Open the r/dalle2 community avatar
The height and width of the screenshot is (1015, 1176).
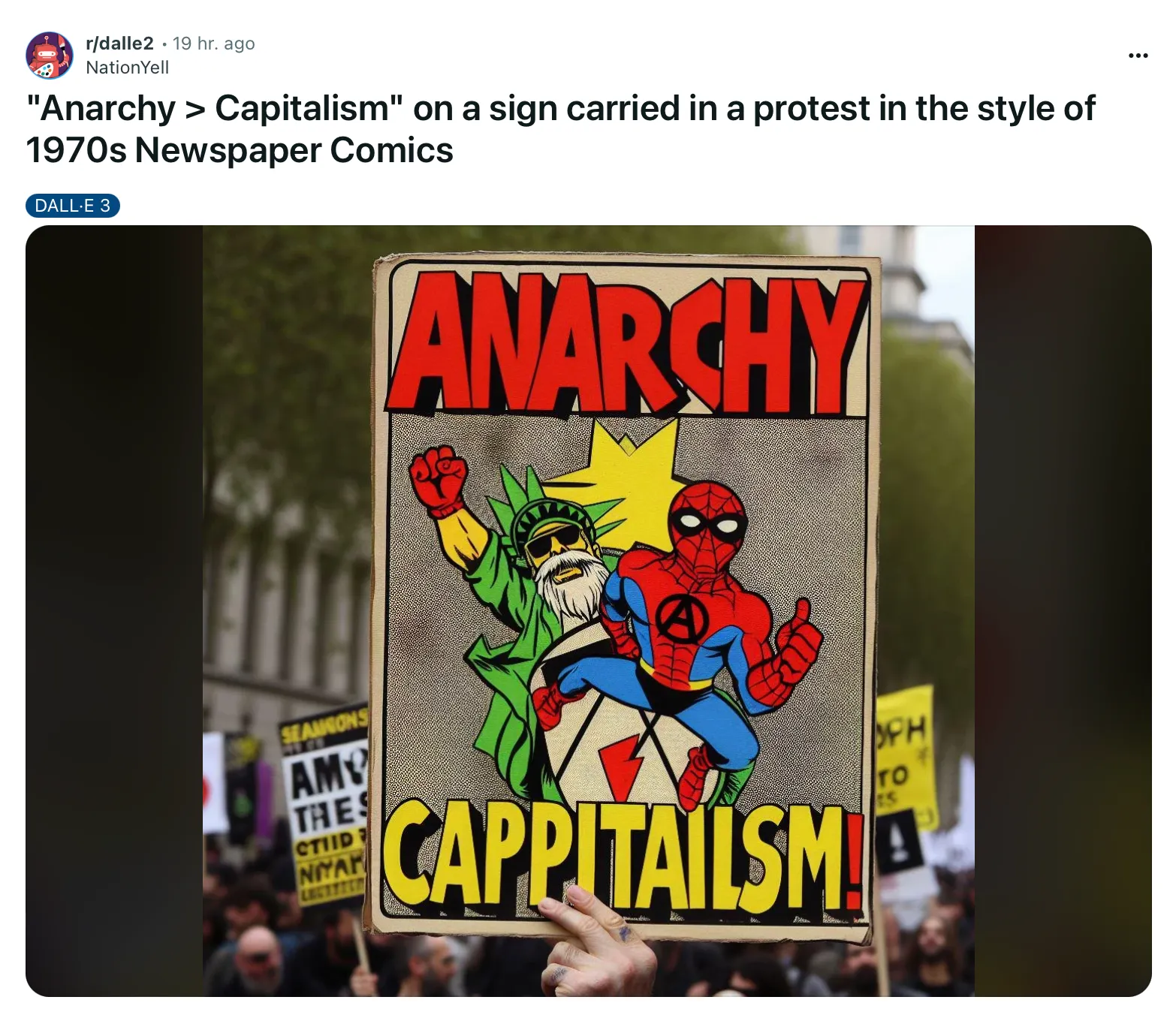[x=50, y=55]
